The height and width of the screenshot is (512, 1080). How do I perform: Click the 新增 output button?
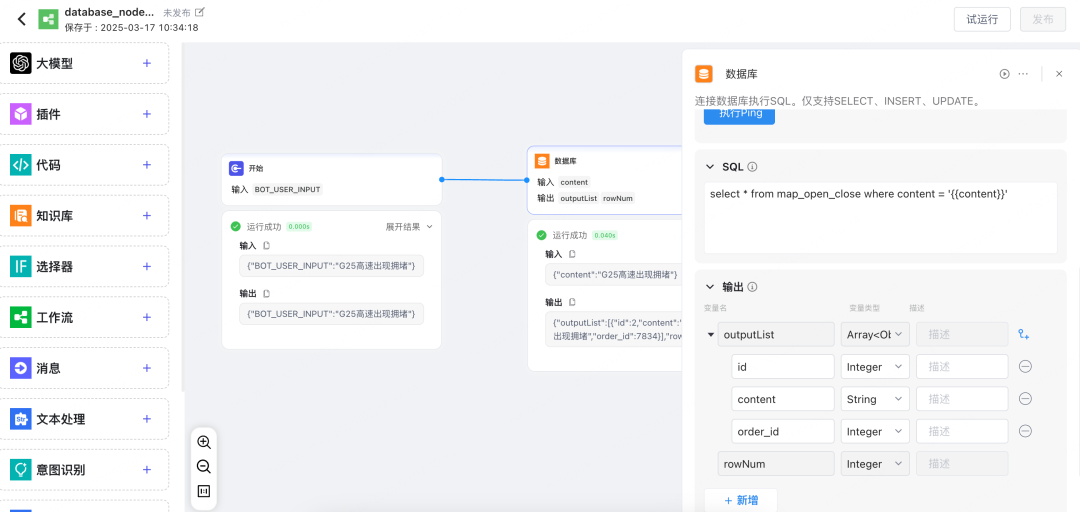tap(740, 500)
